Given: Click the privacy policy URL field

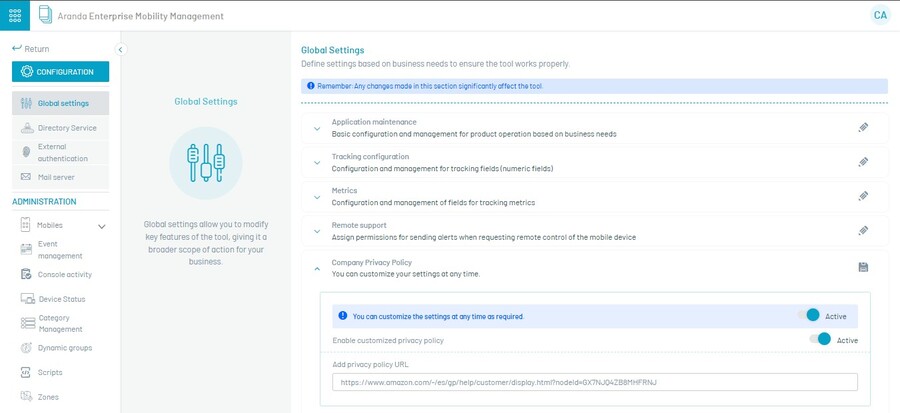Looking at the screenshot, I should click(x=594, y=382).
